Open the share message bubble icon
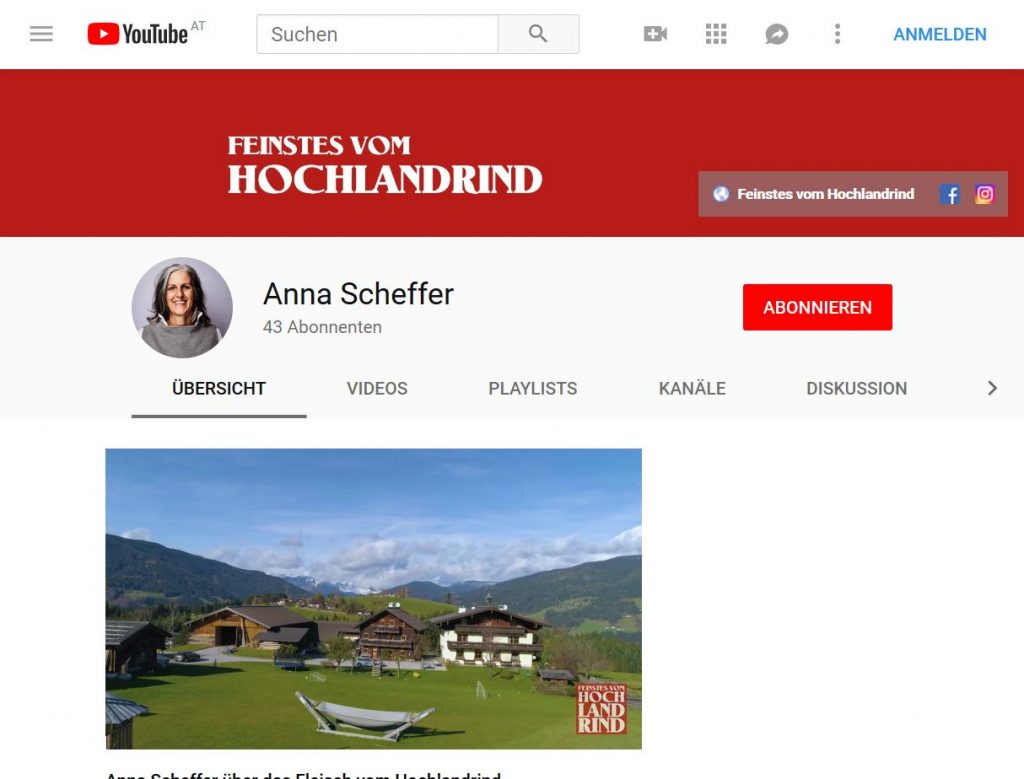 point(776,34)
